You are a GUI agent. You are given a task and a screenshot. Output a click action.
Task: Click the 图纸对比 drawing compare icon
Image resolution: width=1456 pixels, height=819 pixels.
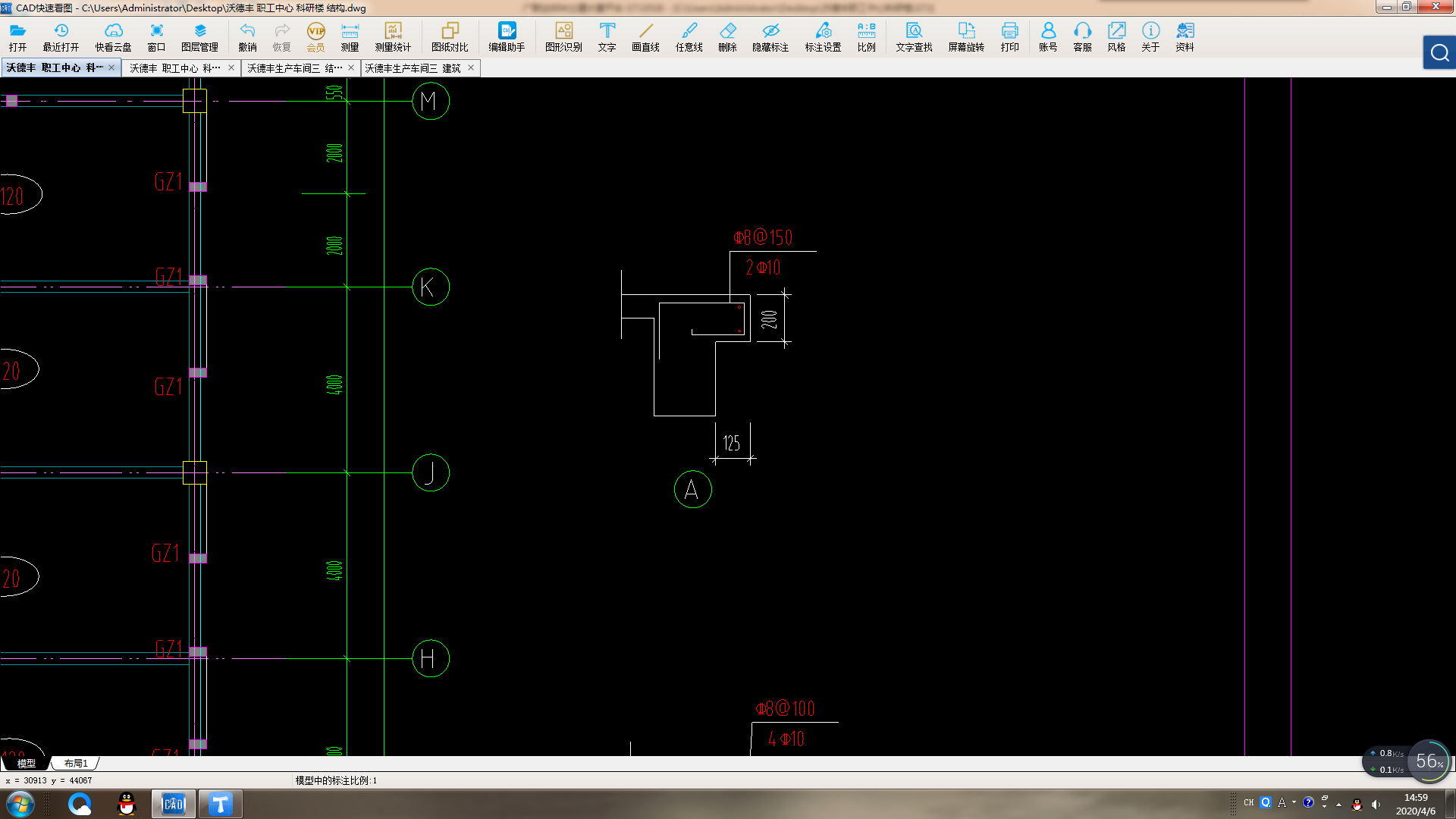tap(450, 36)
